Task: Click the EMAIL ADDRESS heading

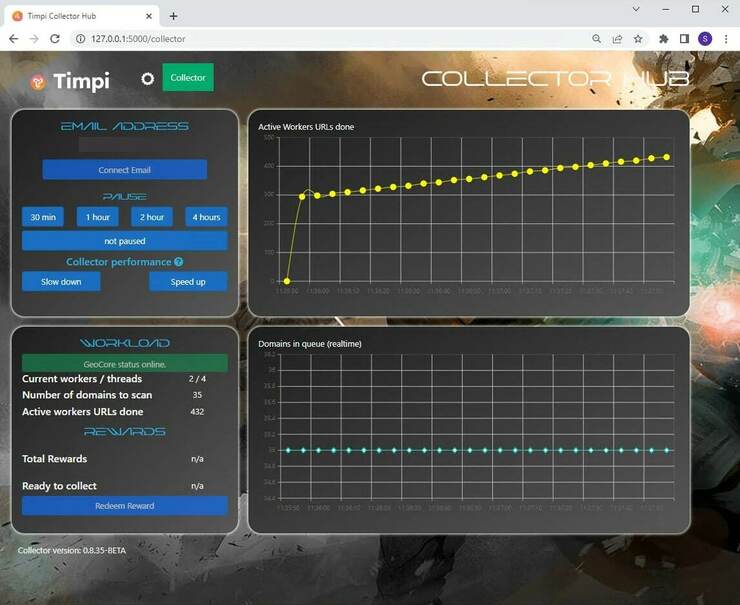Action: point(125,126)
